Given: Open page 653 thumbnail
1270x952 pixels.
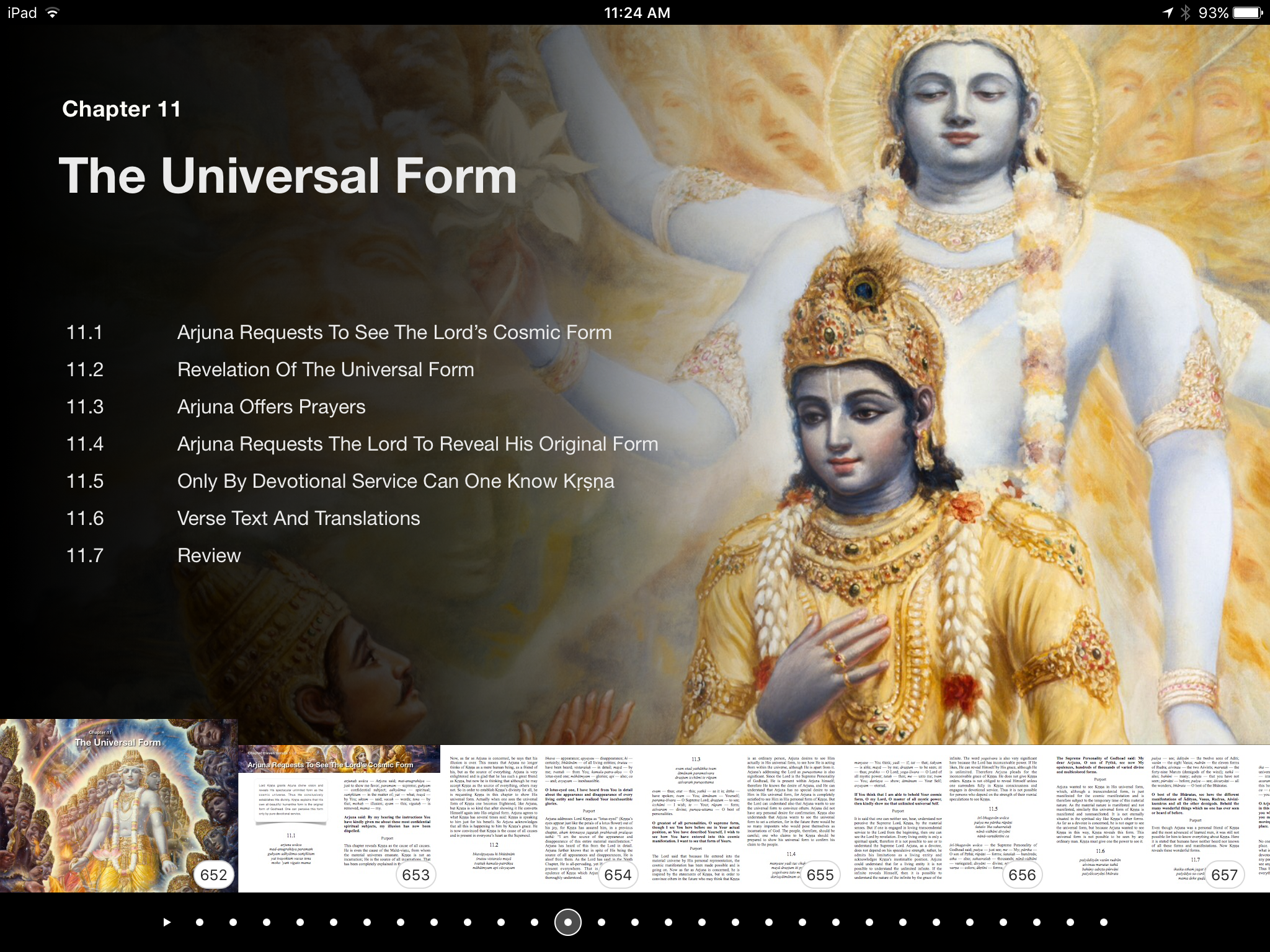Looking at the screenshot, I should (339, 818).
